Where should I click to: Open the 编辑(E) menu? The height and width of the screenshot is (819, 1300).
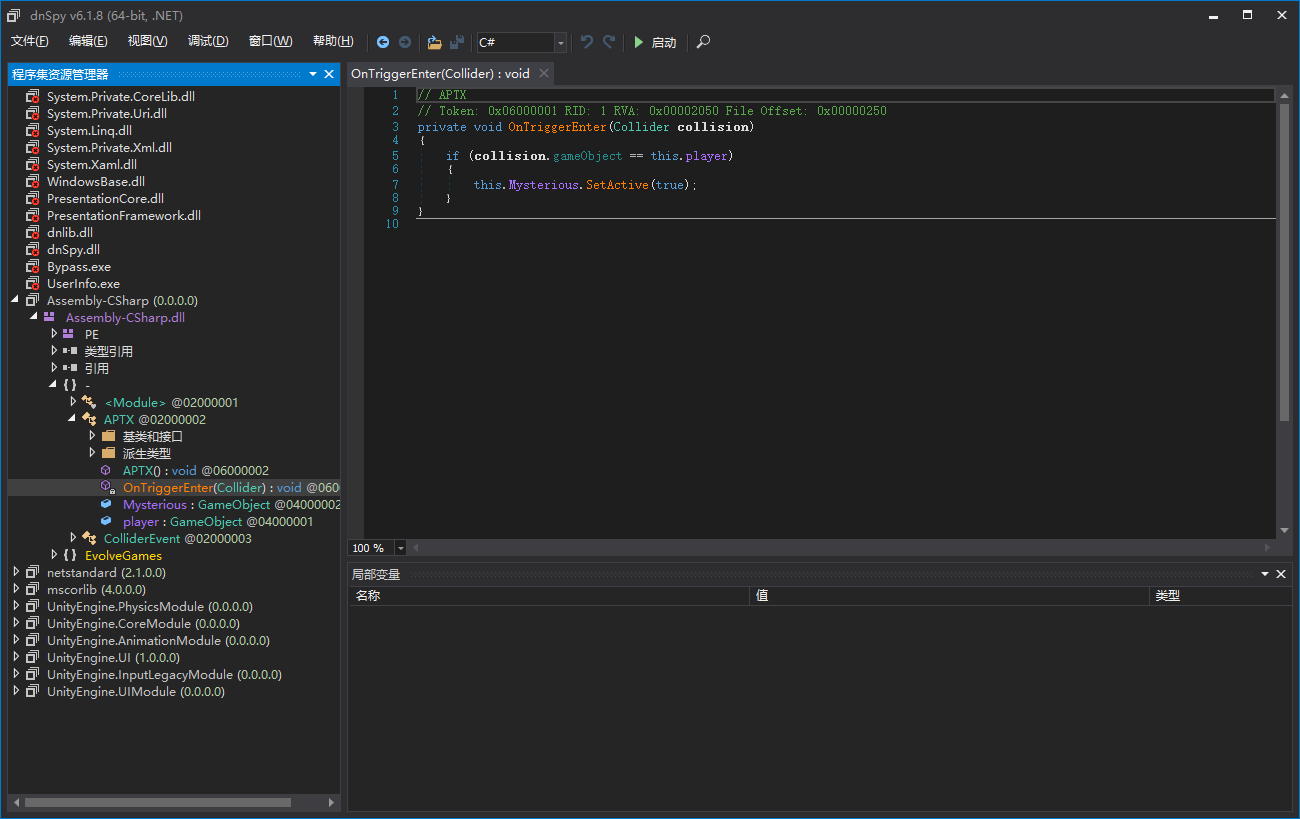click(x=88, y=41)
